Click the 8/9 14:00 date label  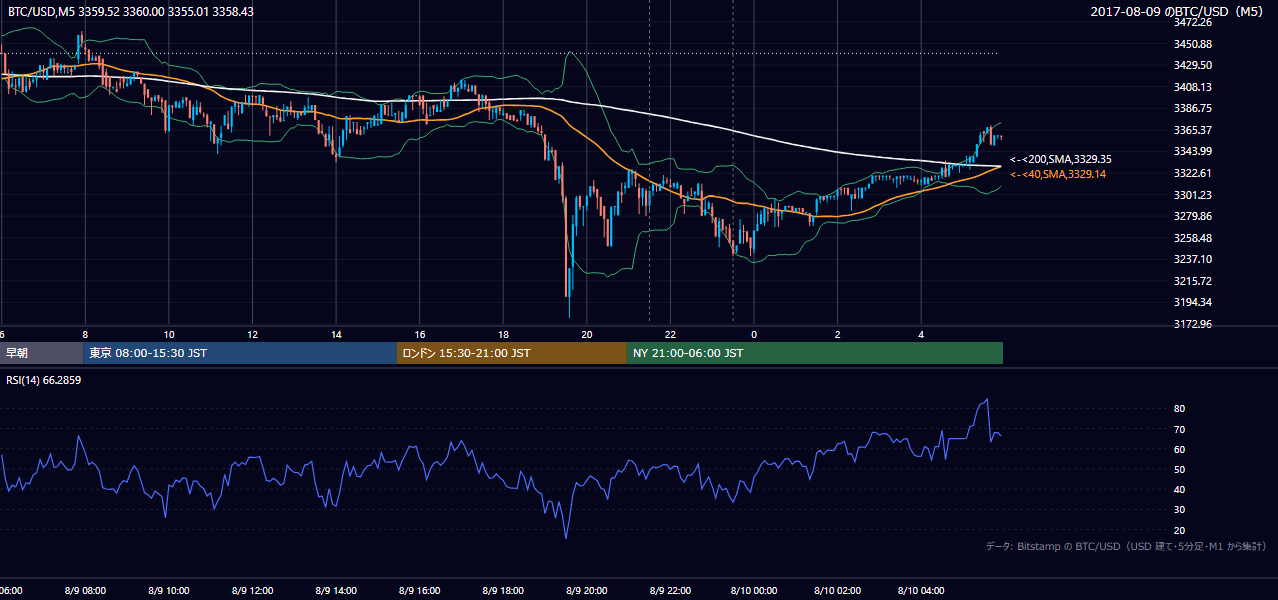tap(336, 591)
